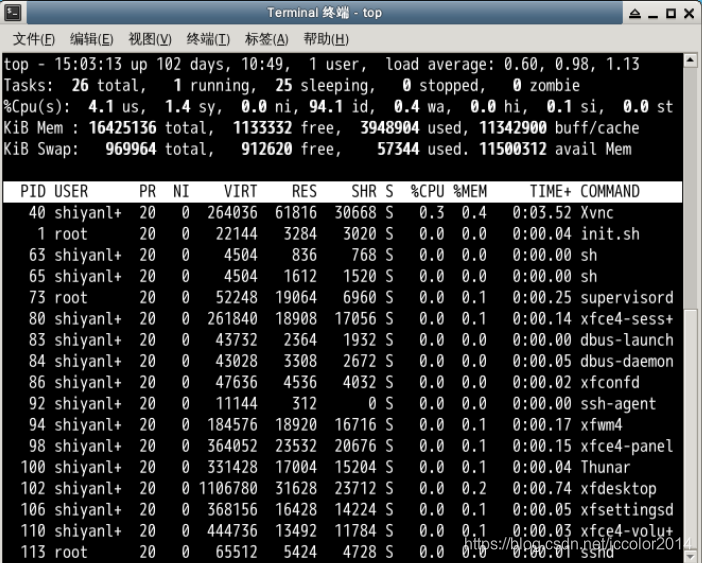The image size is (702, 563).
Task: Click the %CPU column header
Action: [x=428, y=192]
